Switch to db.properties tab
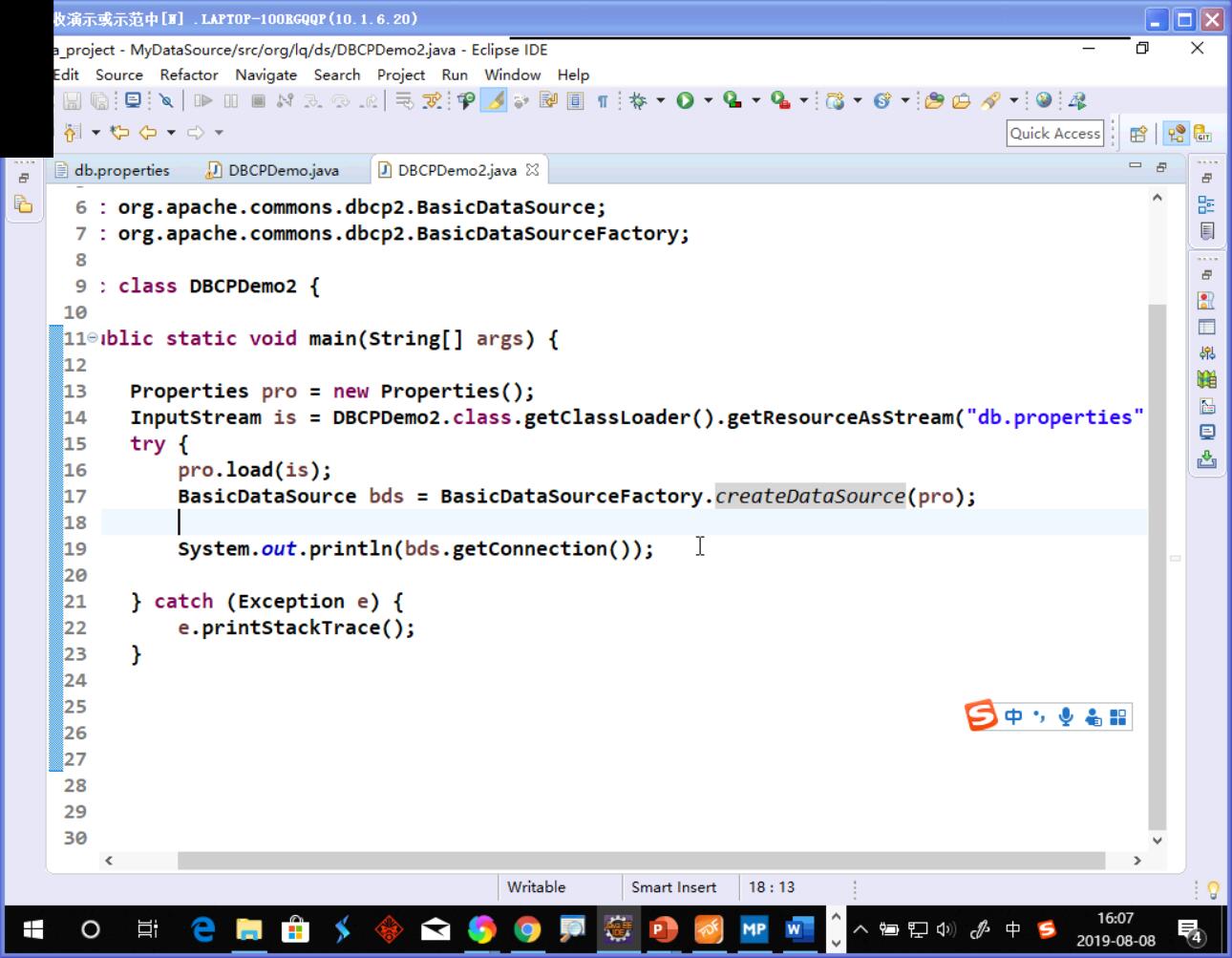This screenshot has height=958, width=1232. [112, 170]
